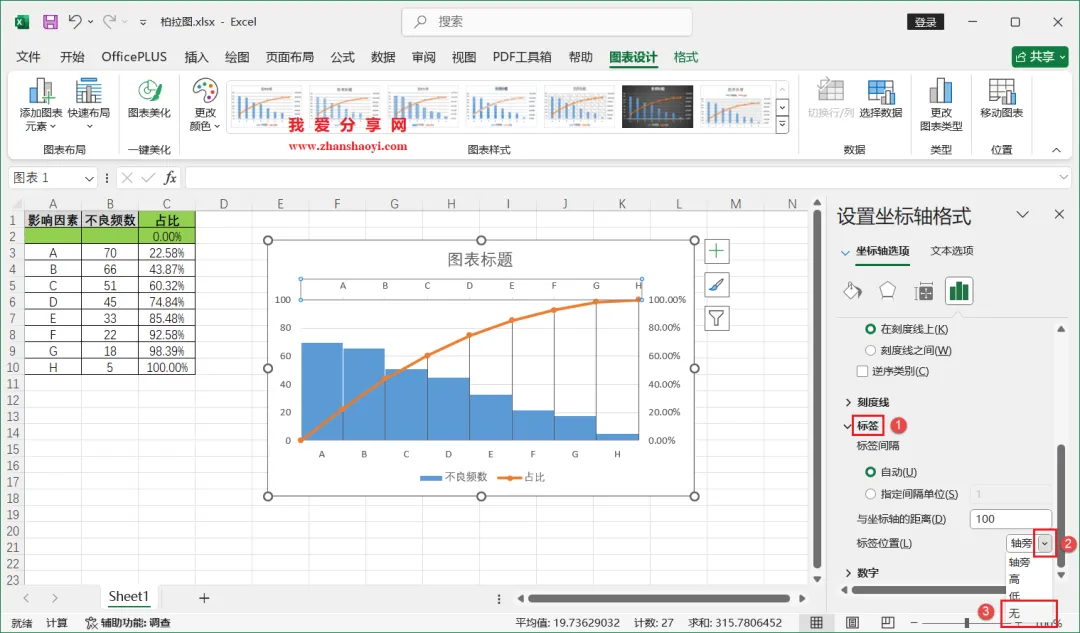Open the Fill & Line paint bucket tab
1080x633 pixels.
click(852, 291)
